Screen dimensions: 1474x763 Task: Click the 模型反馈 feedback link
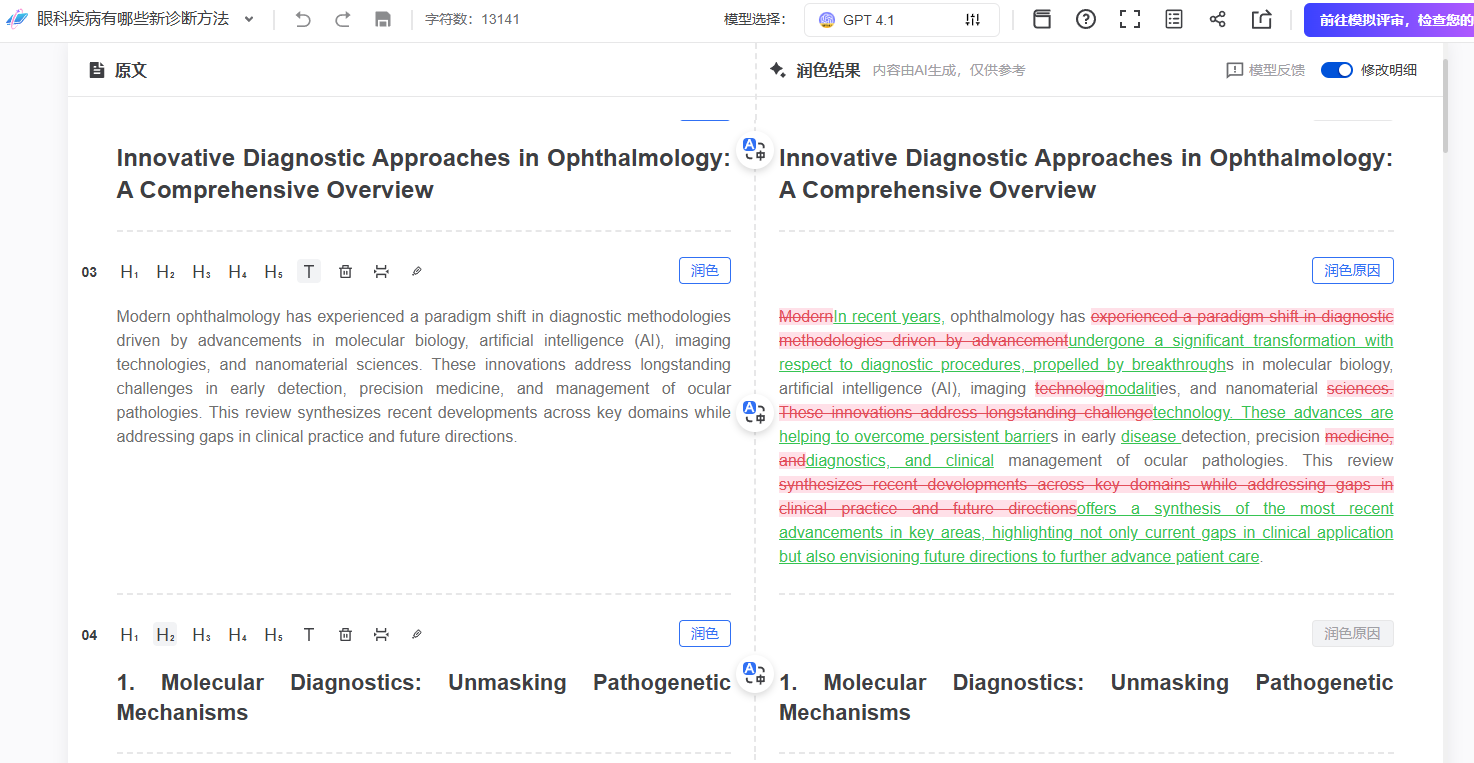point(1265,70)
